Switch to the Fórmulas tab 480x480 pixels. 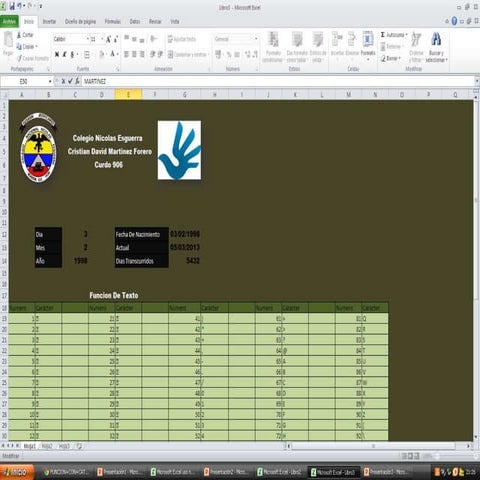pyautogui.click(x=113, y=22)
